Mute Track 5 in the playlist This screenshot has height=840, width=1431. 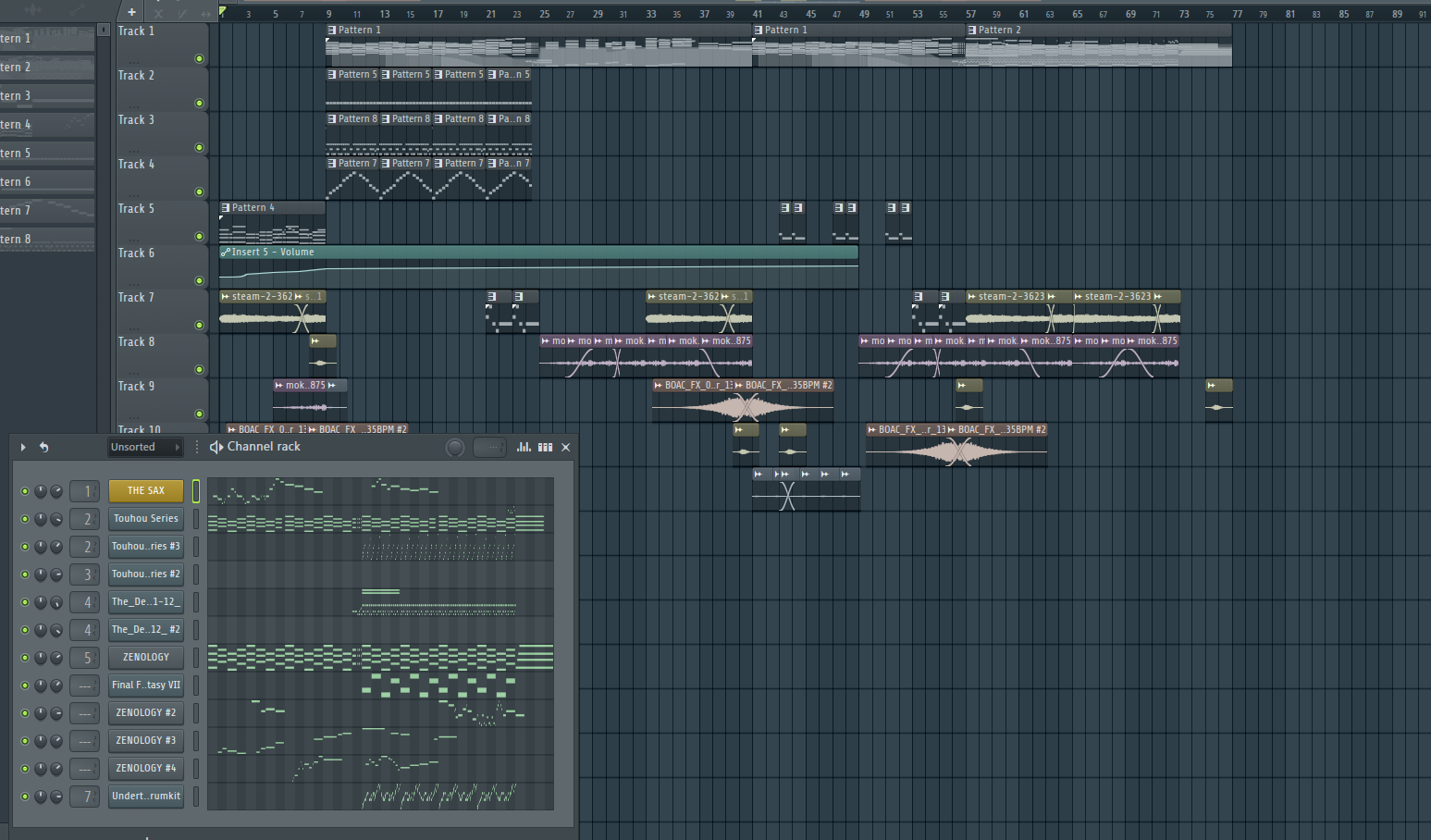[199, 236]
